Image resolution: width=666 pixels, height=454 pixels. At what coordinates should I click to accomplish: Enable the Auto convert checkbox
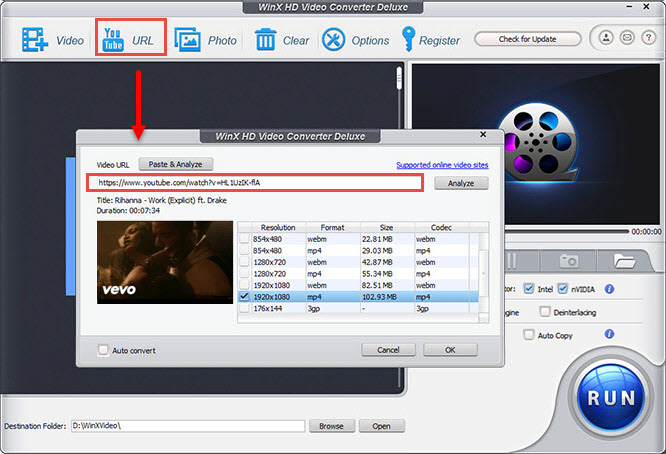103,350
